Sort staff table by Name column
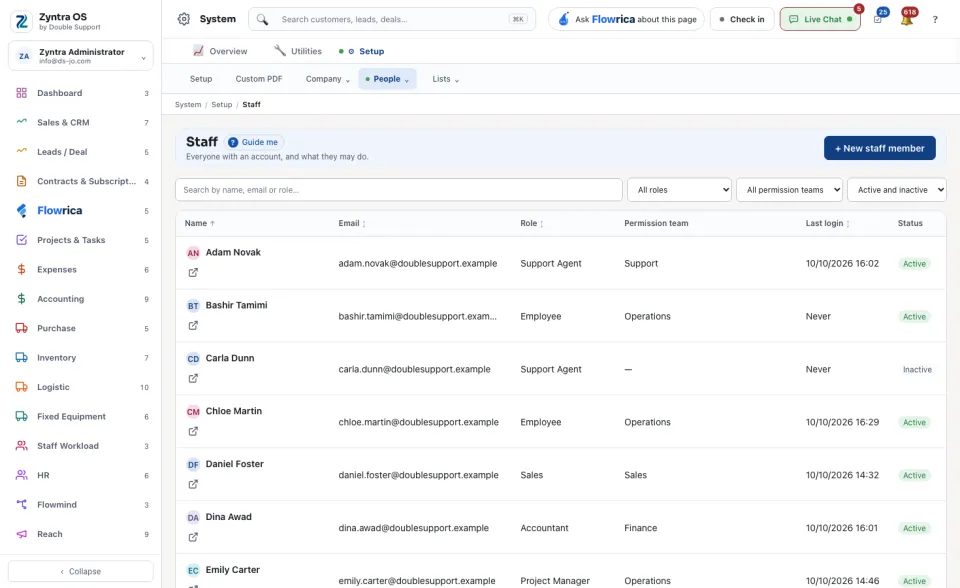Image resolution: width=960 pixels, height=588 pixels. [200, 224]
